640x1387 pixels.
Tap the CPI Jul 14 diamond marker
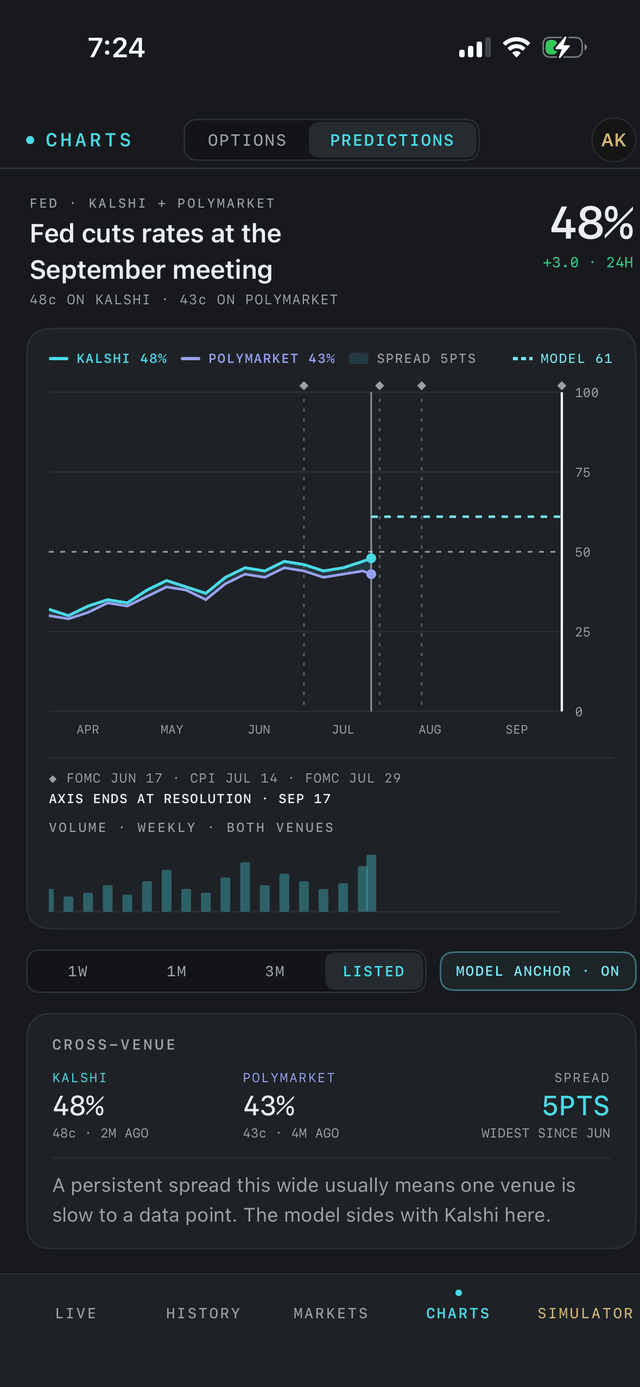click(379, 385)
